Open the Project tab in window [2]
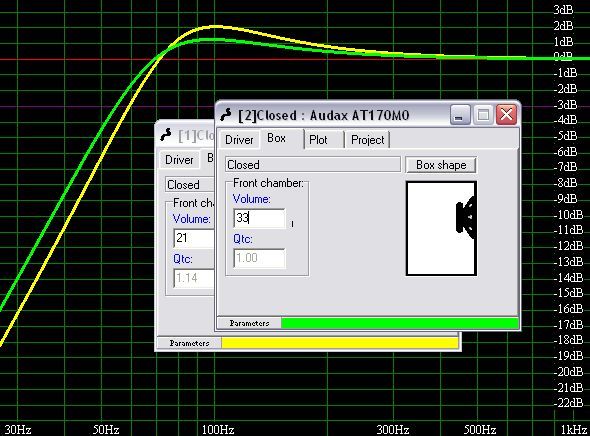Viewport: 590px width, 436px height. coord(367,140)
